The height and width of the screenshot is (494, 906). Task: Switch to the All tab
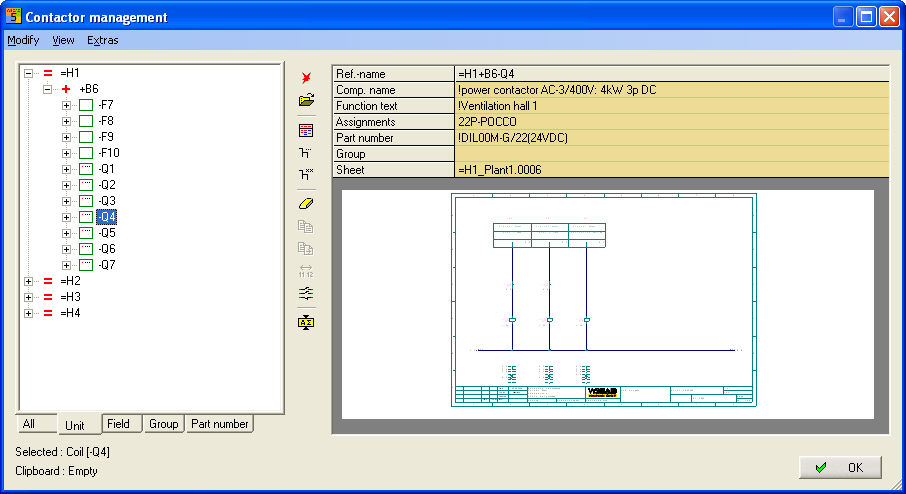(x=36, y=424)
